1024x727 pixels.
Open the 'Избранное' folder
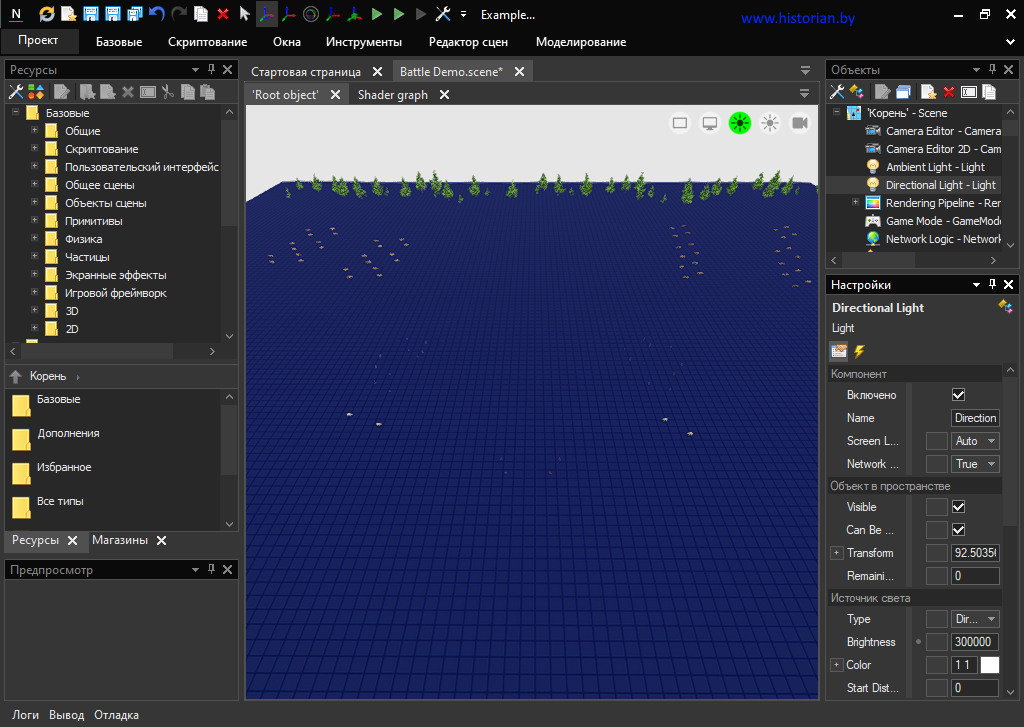point(64,468)
